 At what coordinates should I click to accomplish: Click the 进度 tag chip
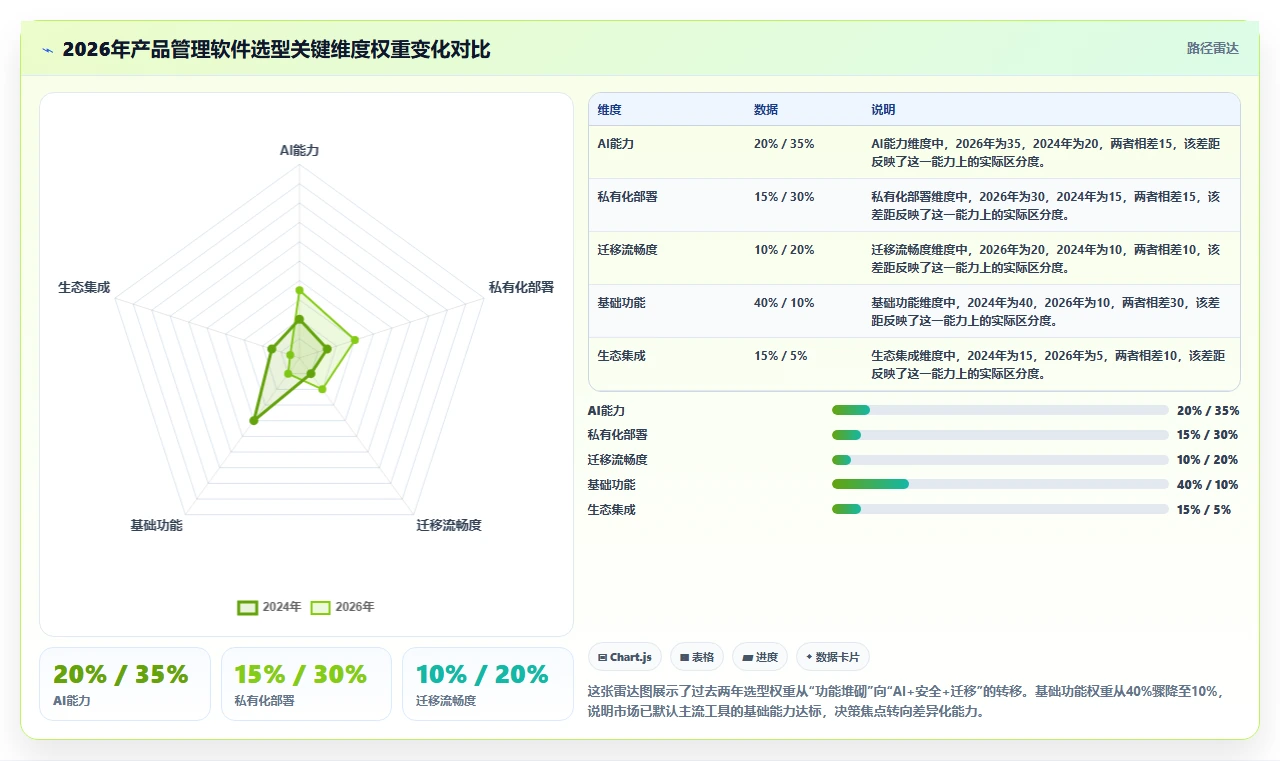(x=760, y=657)
